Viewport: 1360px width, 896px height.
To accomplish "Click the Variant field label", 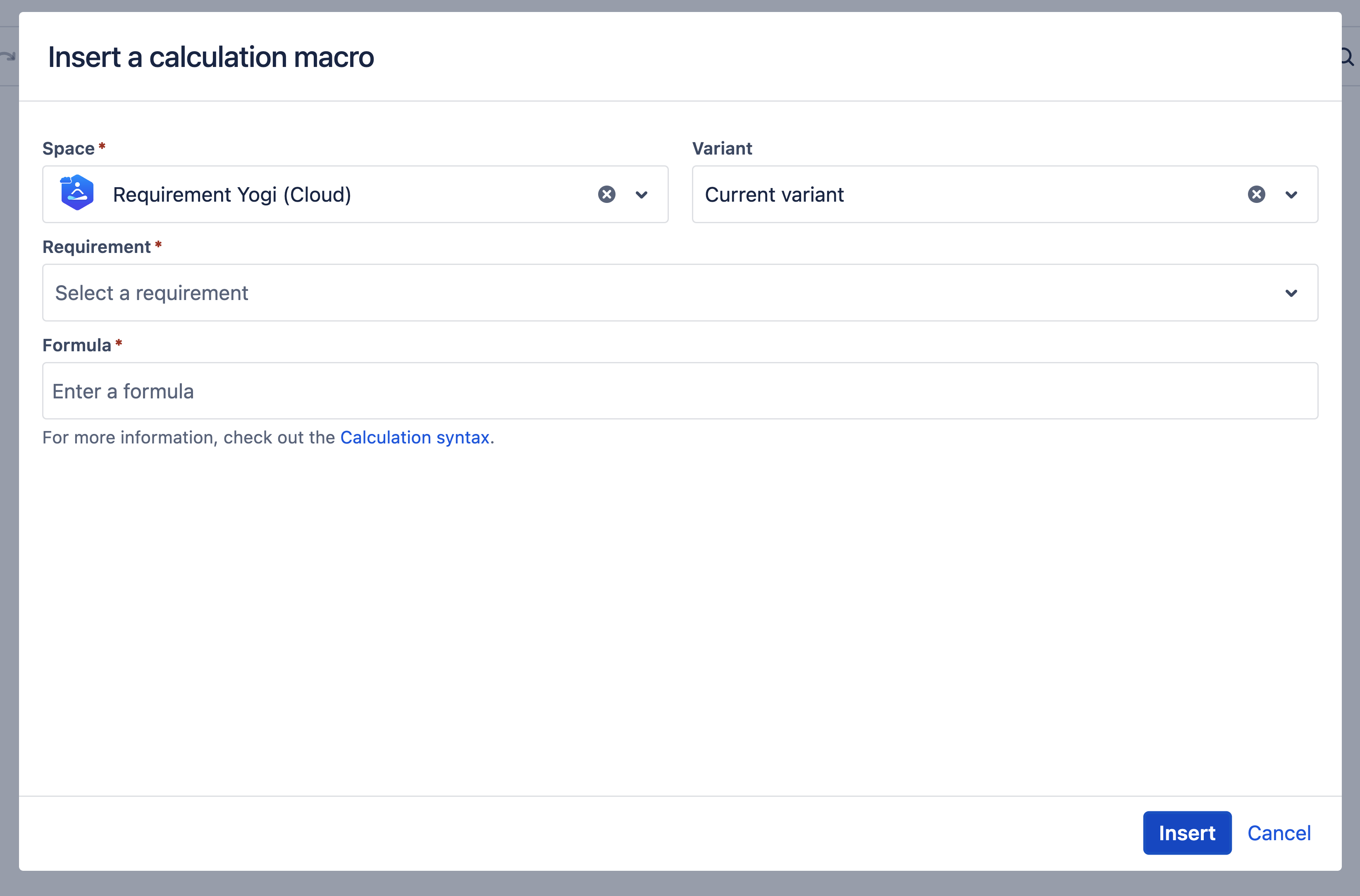I will [722, 148].
